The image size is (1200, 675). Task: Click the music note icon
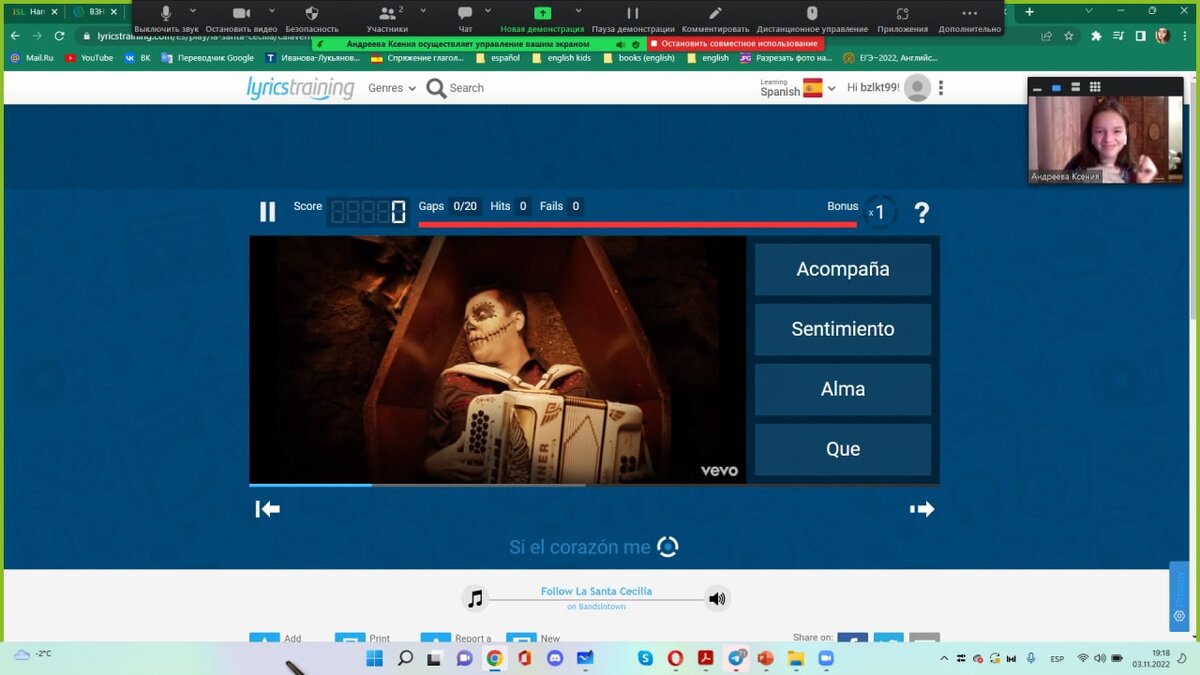pos(475,599)
